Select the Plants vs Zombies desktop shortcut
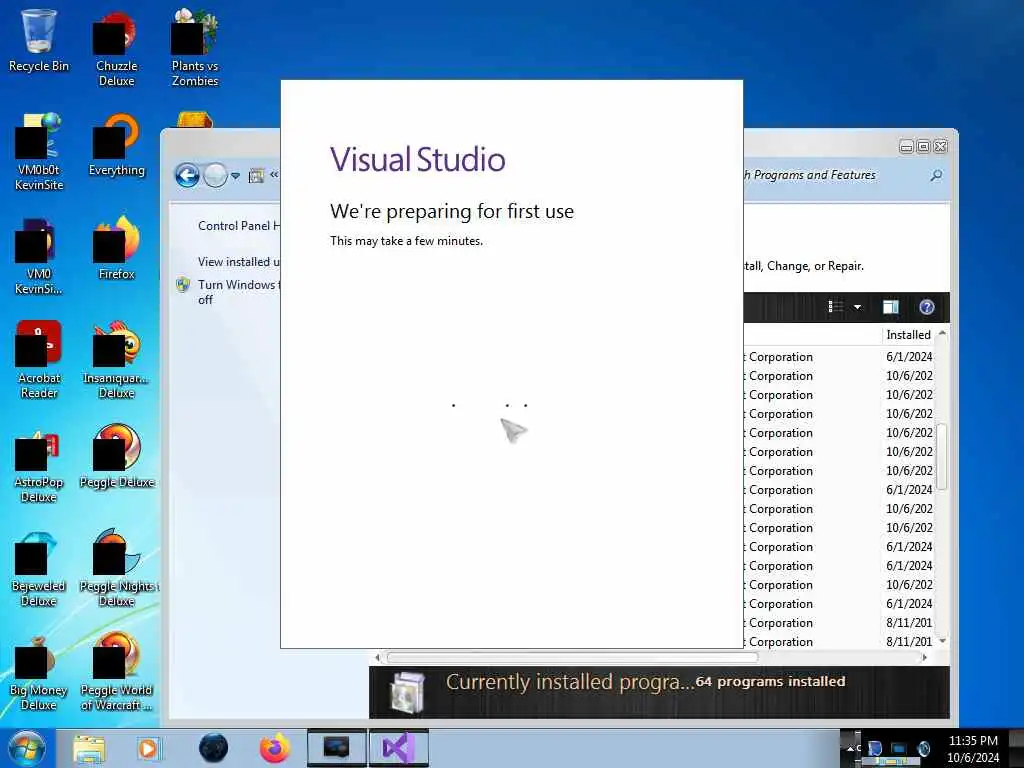This screenshot has height=768, width=1024. [x=195, y=49]
